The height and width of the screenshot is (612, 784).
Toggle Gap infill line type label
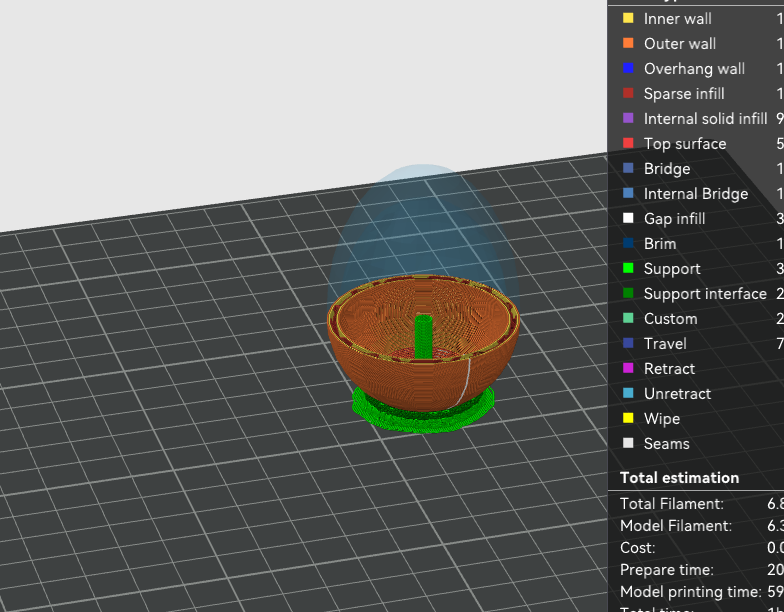674,219
